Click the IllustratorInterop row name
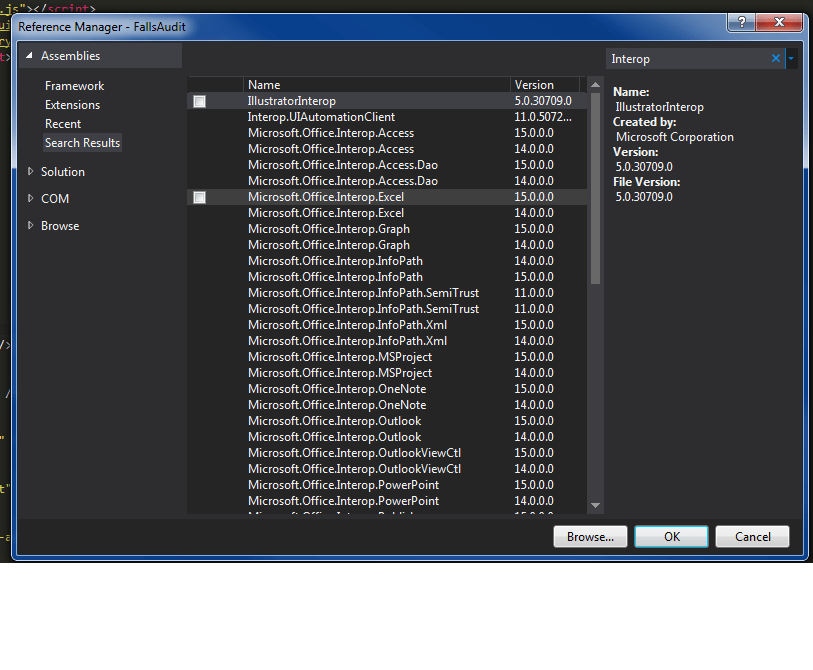Image resolution: width=813 pixels, height=670 pixels. [x=291, y=101]
